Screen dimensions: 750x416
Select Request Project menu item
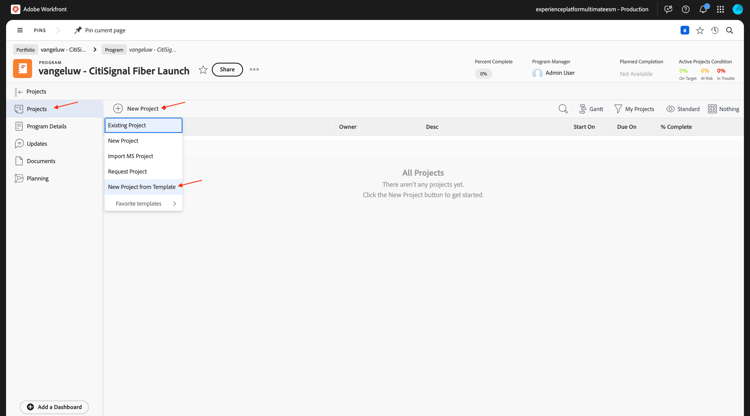pyautogui.click(x=143, y=171)
